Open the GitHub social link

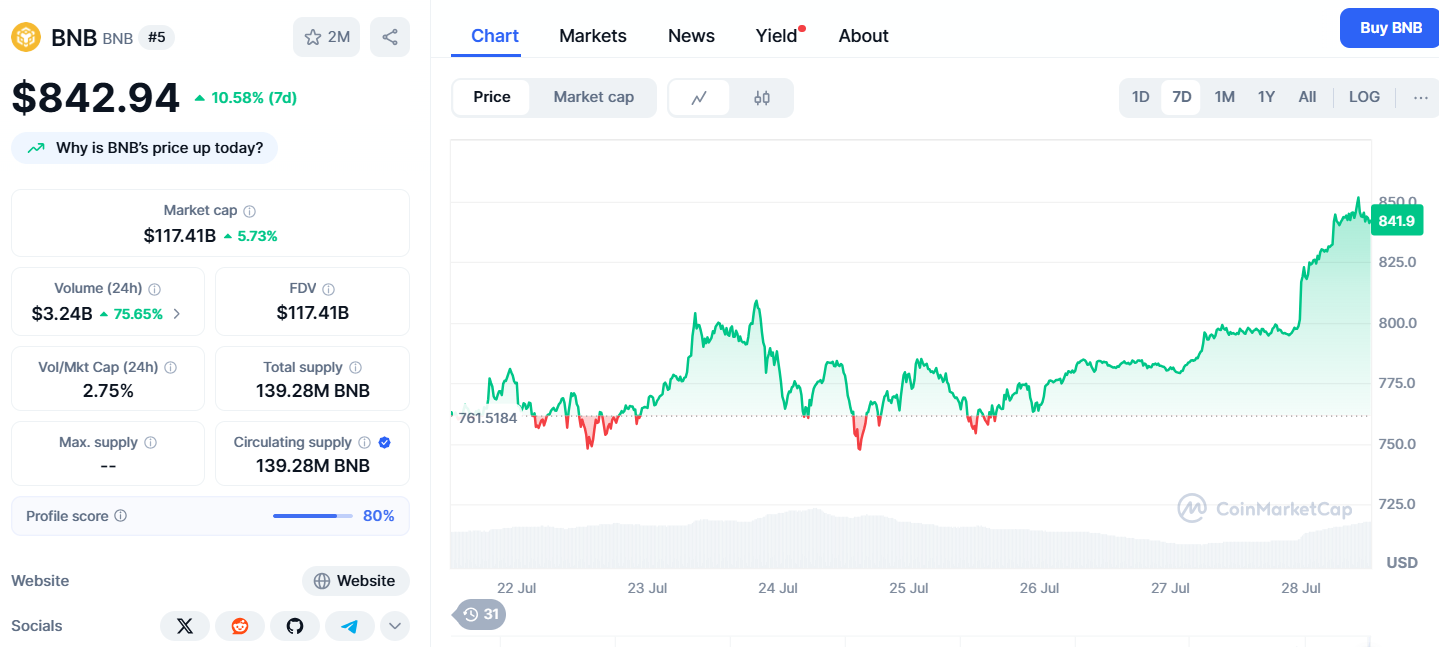pyautogui.click(x=295, y=626)
